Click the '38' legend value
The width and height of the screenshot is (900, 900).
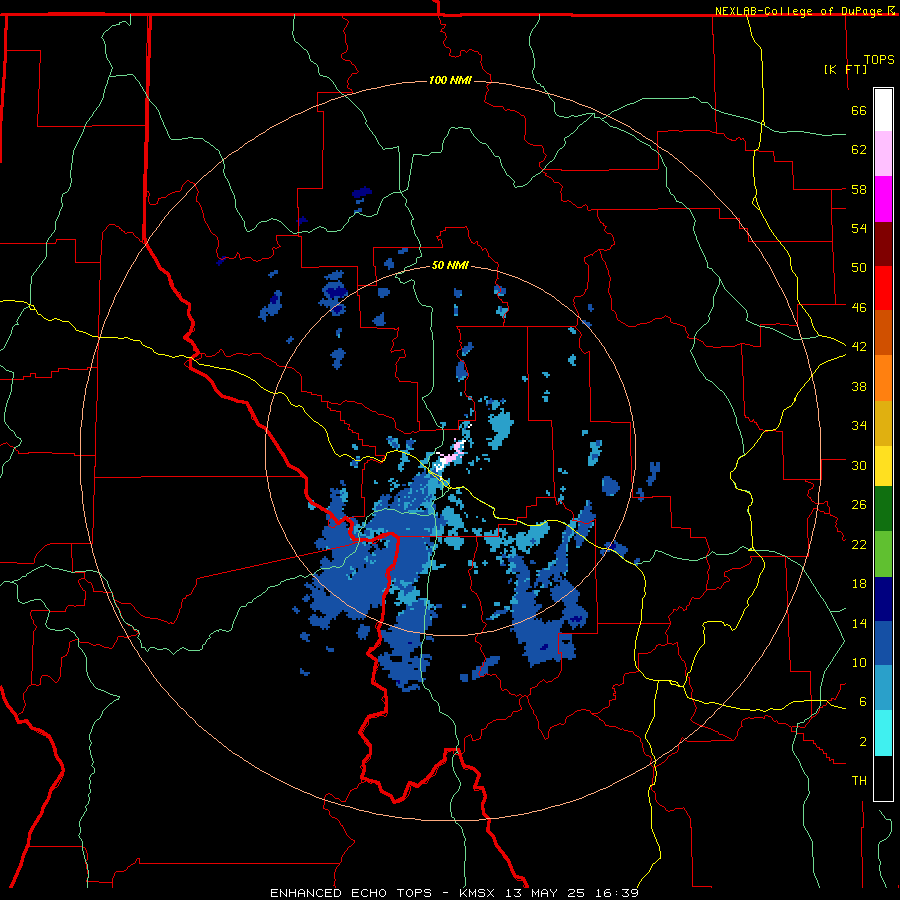[859, 387]
